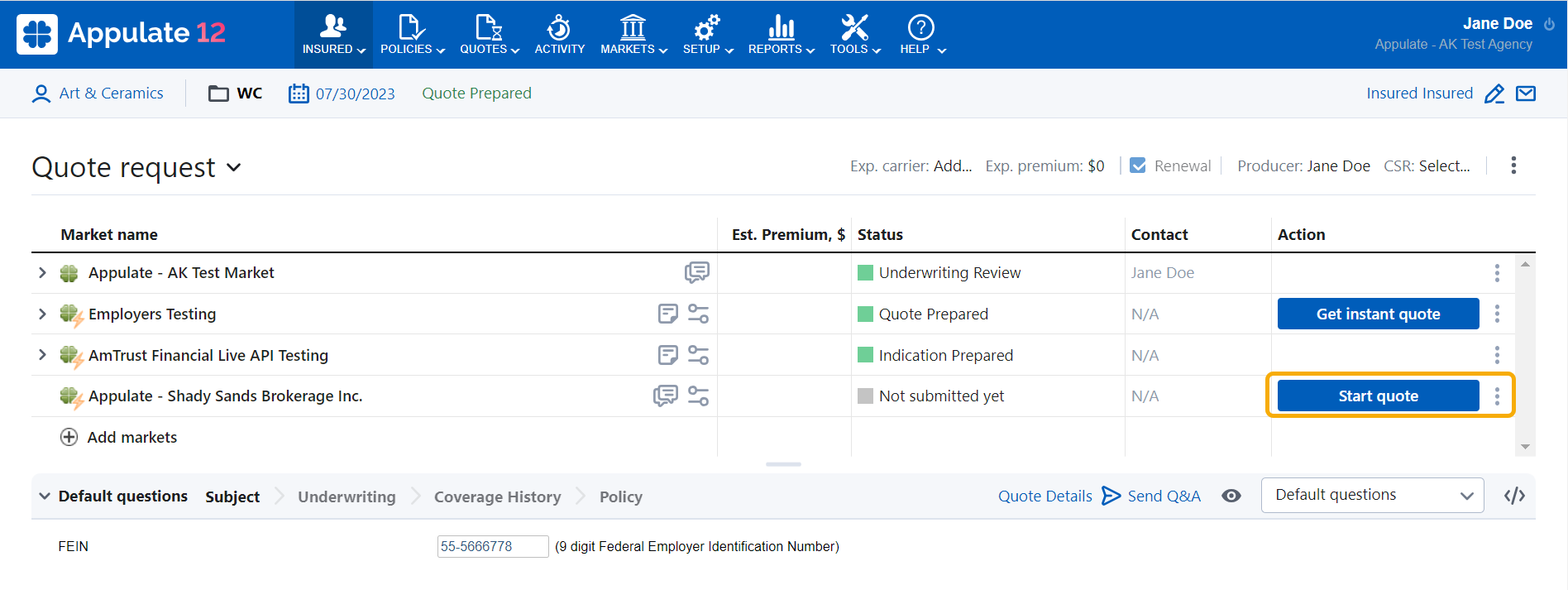Click the Market name column header
The image size is (1568, 590).
pos(109,234)
